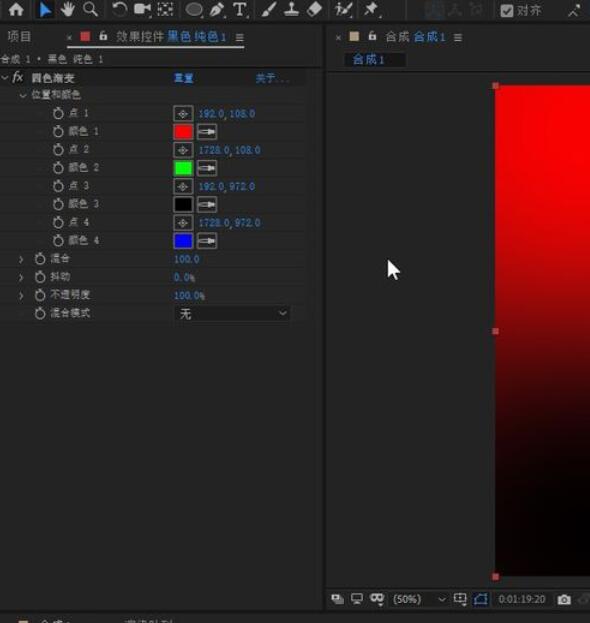Collapse the 位置和颜色 group
590x623 pixels.
point(23,95)
